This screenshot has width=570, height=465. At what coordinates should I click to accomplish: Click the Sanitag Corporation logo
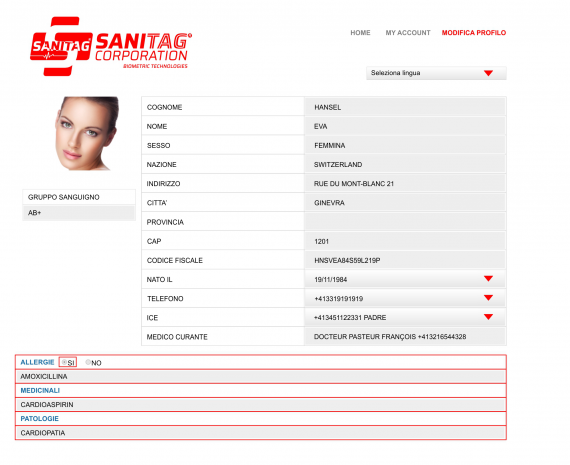[111, 46]
